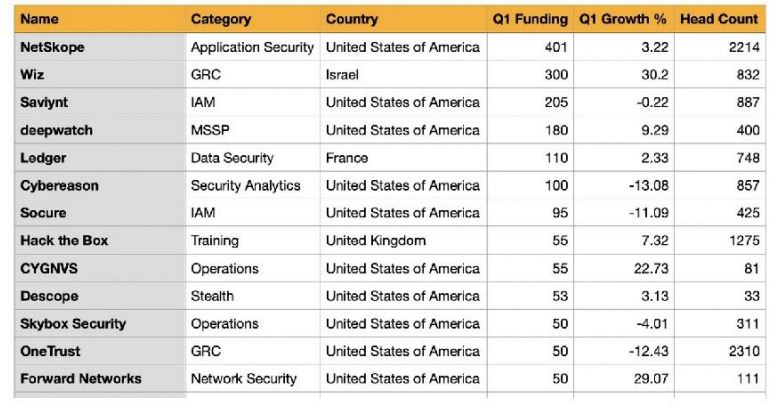779x405 pixels.
Task: Select the NetSkope name cell
Action: (100, 47)
